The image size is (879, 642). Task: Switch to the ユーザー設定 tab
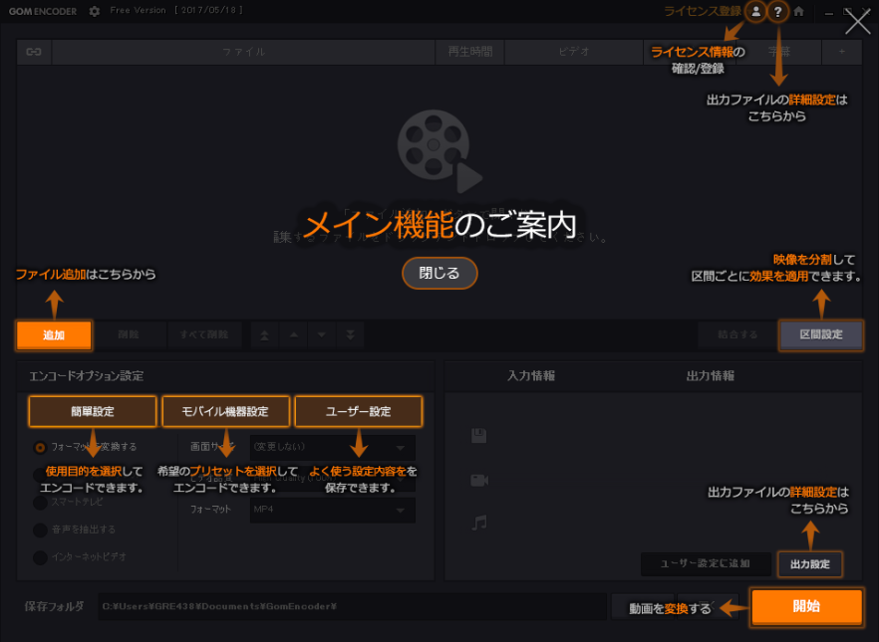358,412
